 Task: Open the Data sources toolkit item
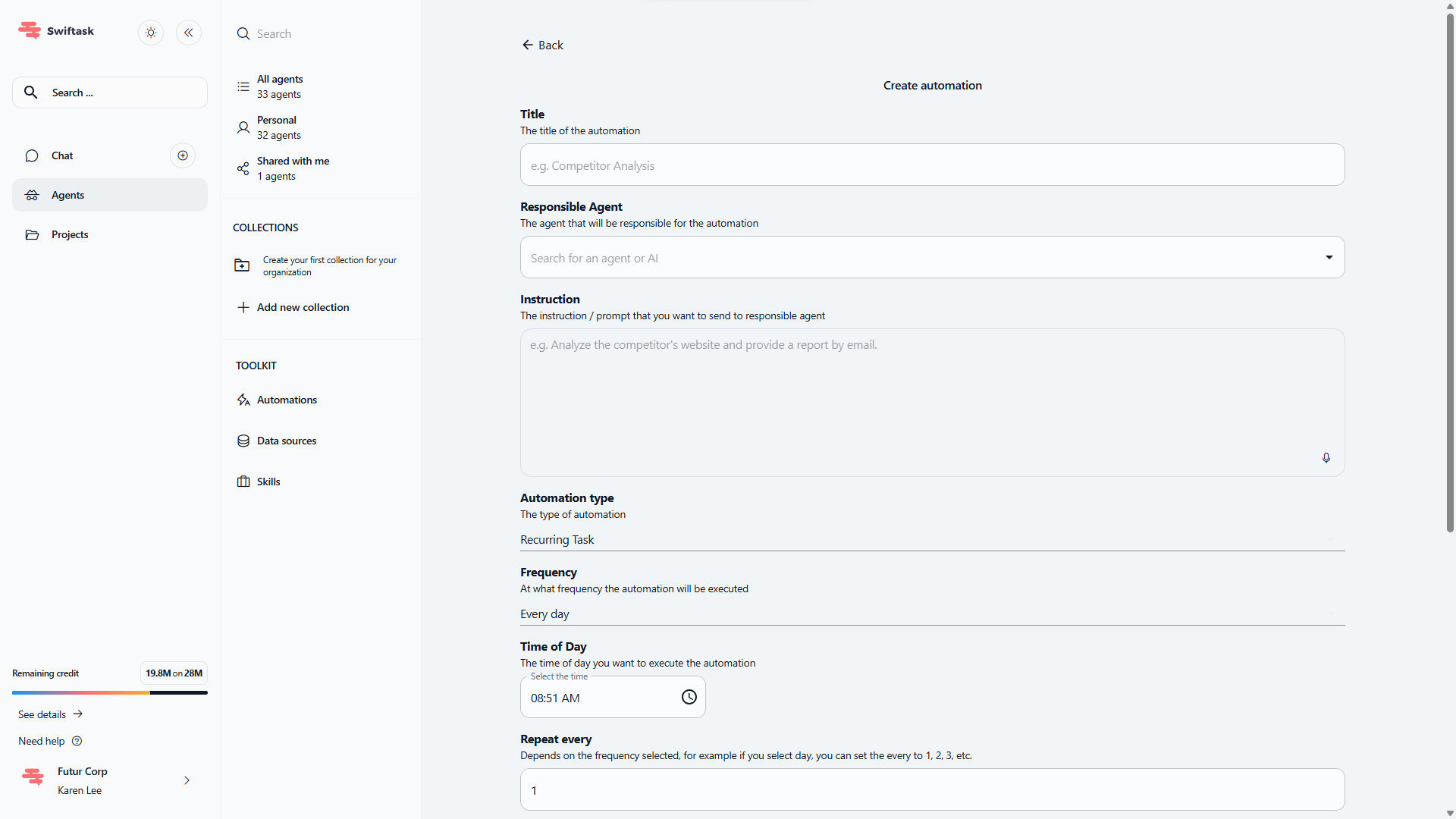pyautogui.click(x=286, y=441)
